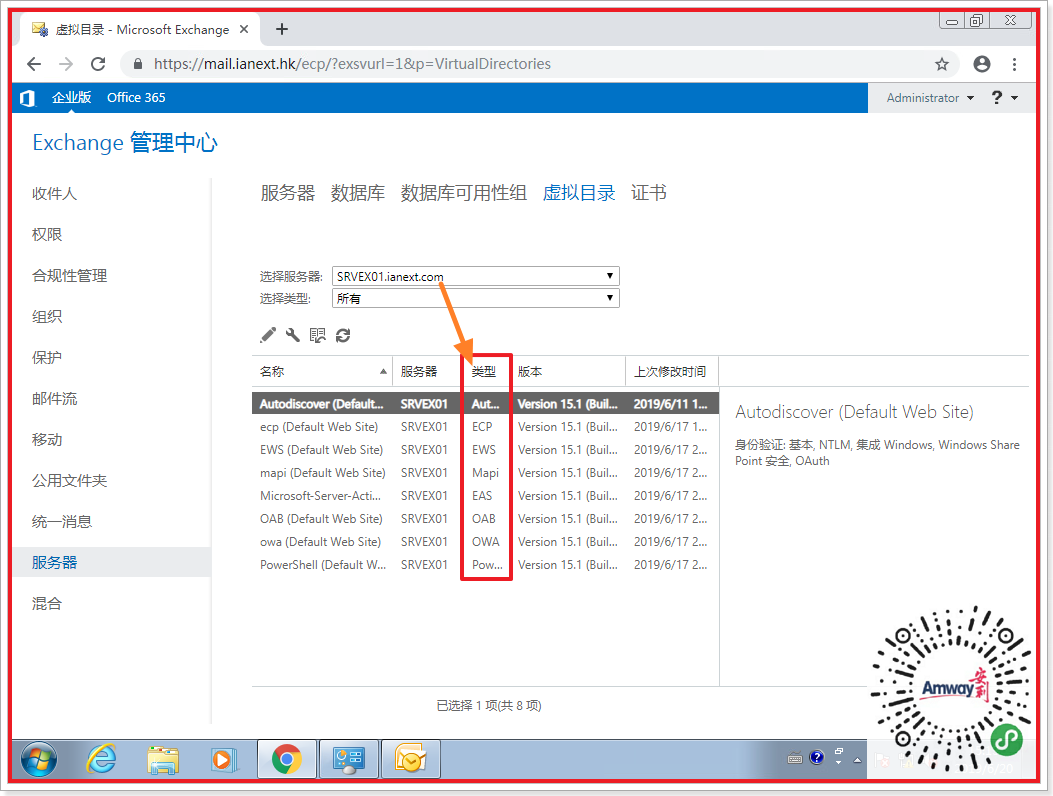This screenshot has height=796, width=1053.
Task: Open the 证书 tab
Action: point(649,193)
